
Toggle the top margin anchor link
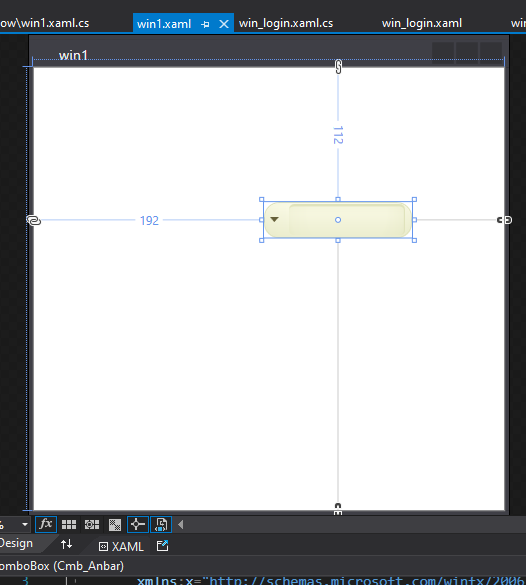tap(338, 66)
